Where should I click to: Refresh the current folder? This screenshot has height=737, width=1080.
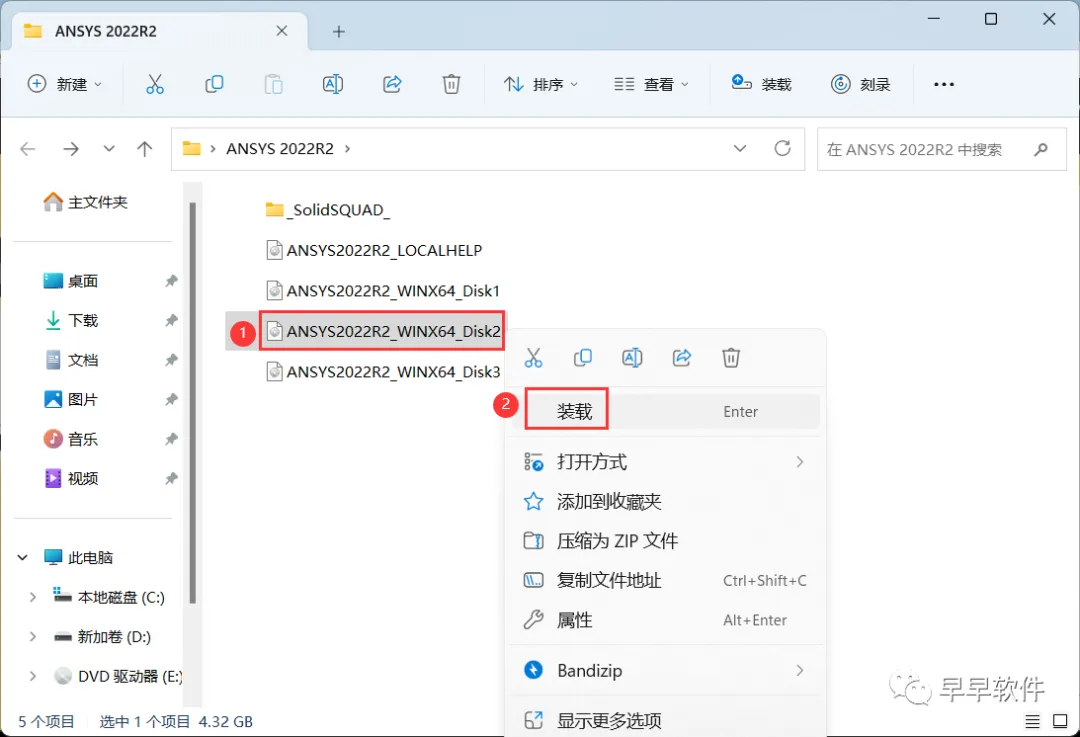click(782, 149)
